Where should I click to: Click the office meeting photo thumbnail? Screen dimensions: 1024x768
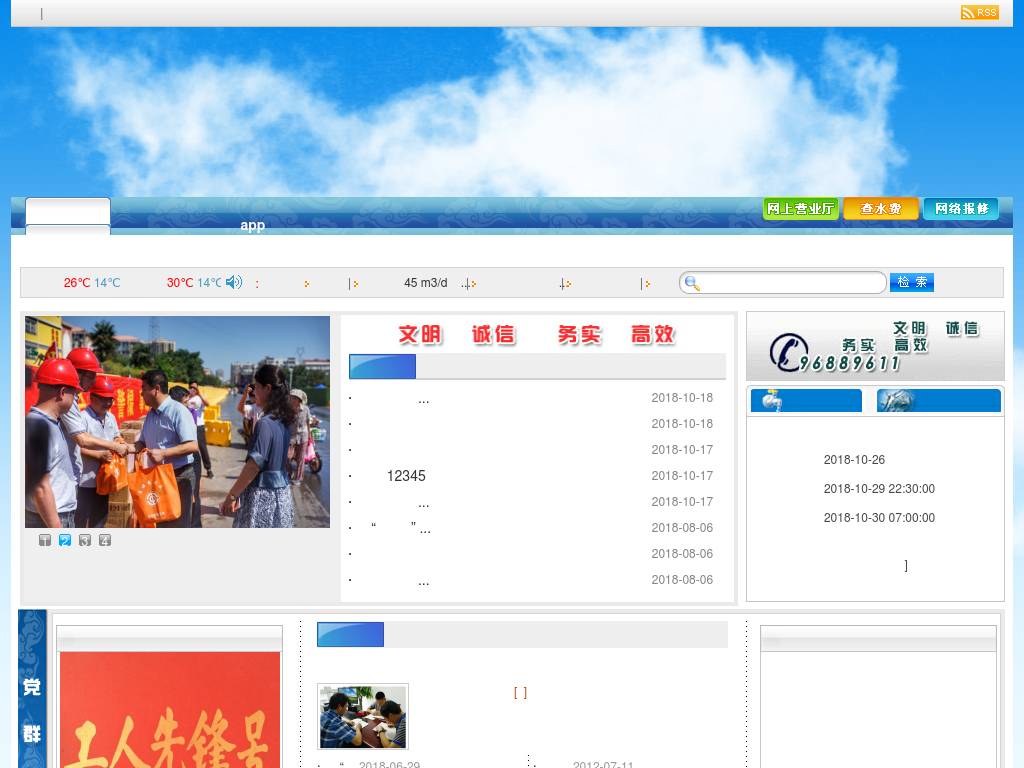point(362,716)
